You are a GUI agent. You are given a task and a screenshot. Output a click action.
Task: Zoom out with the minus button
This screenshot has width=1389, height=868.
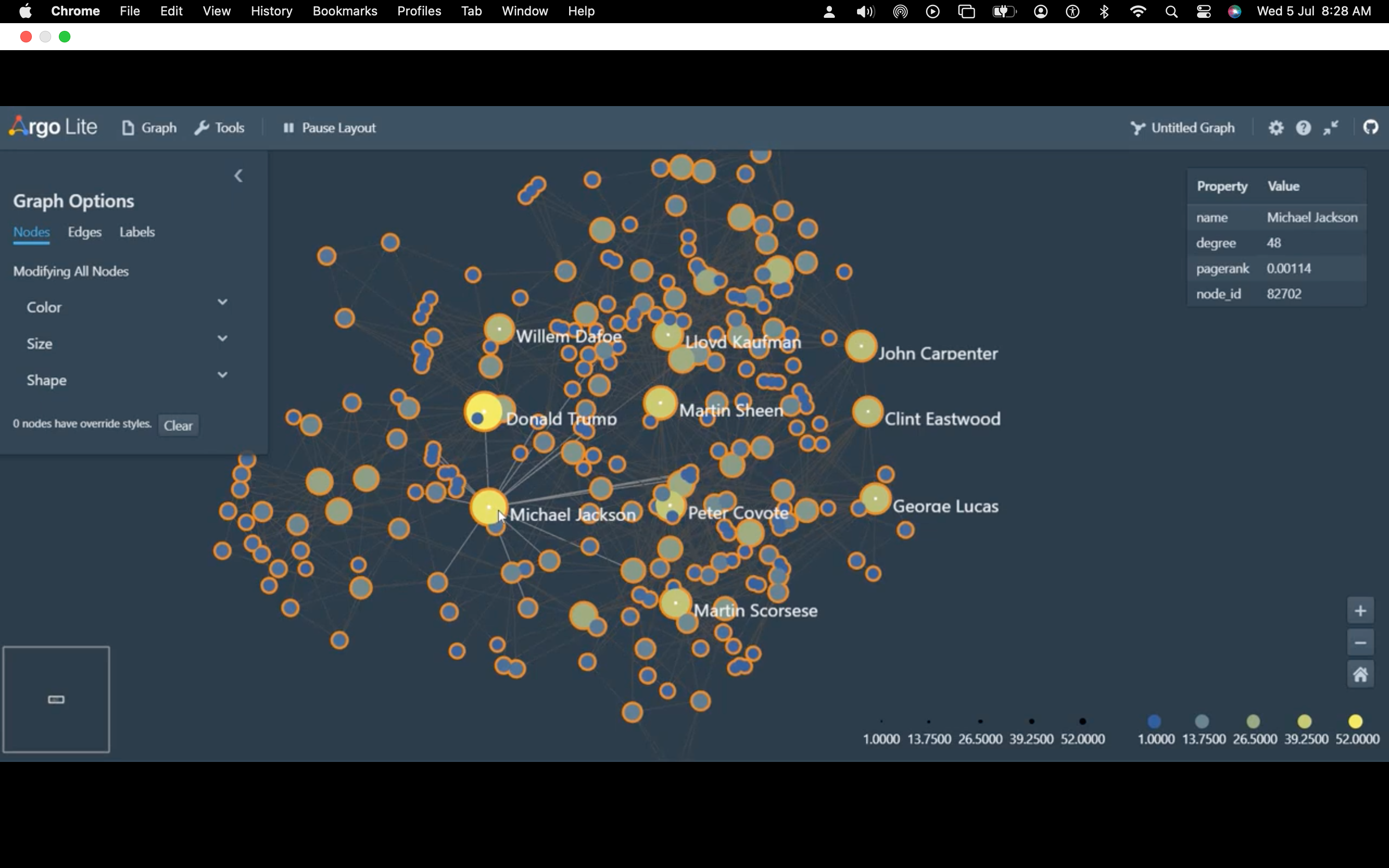click(1360, 642)
